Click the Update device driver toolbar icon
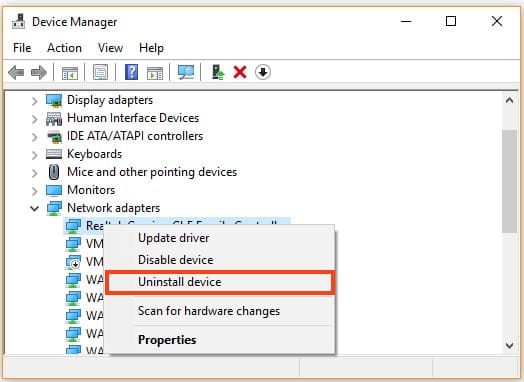Viewport: 524px width, 382px height. 218,72
